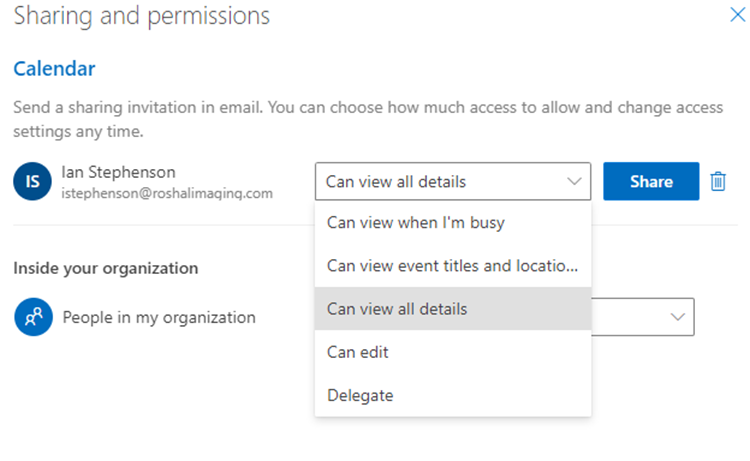Expand the organization permission dropdown chevron
This screenshot has width=750, height=461.
click(678, 317)
